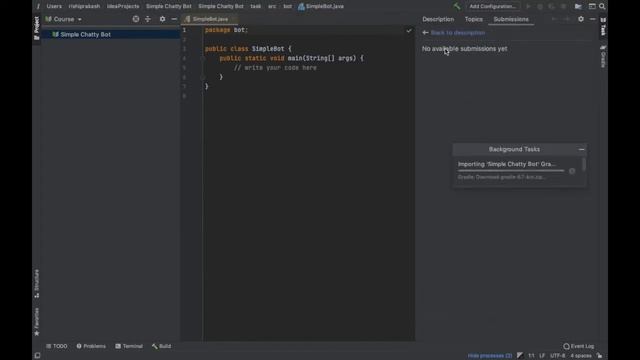The height and width of the screenshot is (360, 640).
Task: Click the Debug bug icon in toolbar
Action: 540,6
